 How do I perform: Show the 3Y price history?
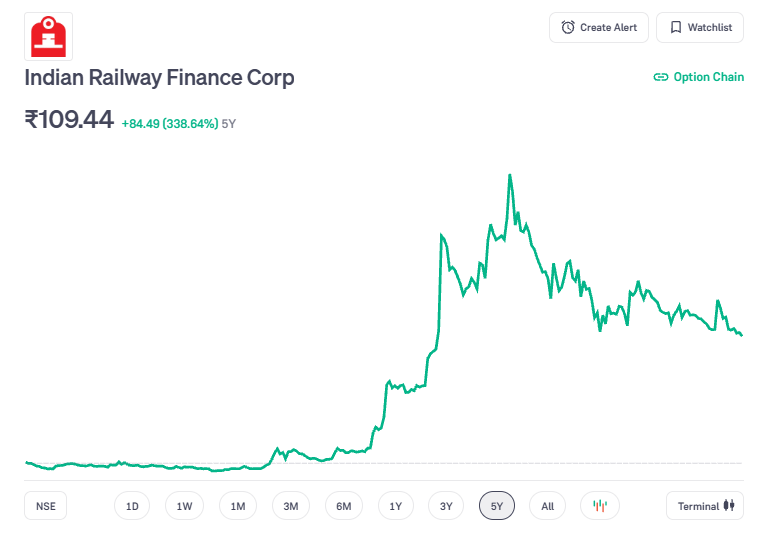pyautogui.click(x=446, y=506)
